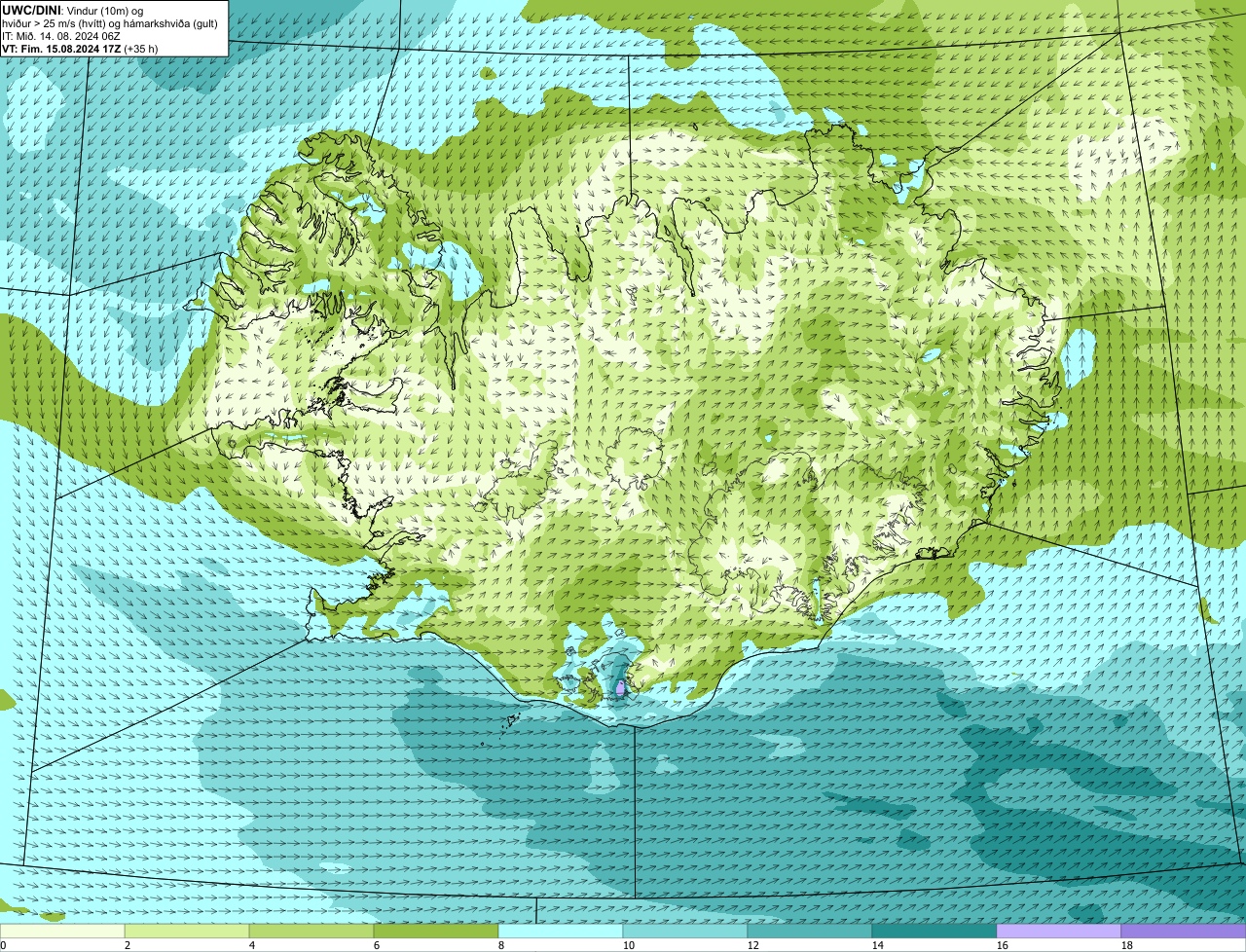Click the legend scale label "10"
This screenshot has height=952, width=1246.
(x=629, y=945)
